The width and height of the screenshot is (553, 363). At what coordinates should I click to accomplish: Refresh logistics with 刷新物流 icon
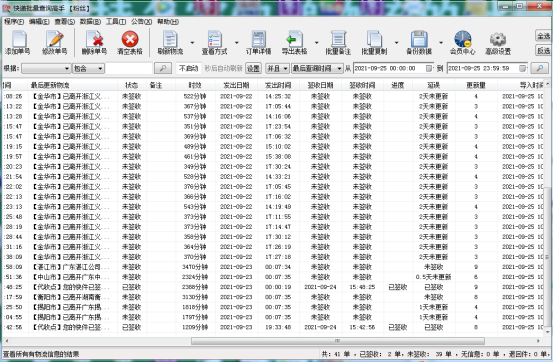(170, 42)
